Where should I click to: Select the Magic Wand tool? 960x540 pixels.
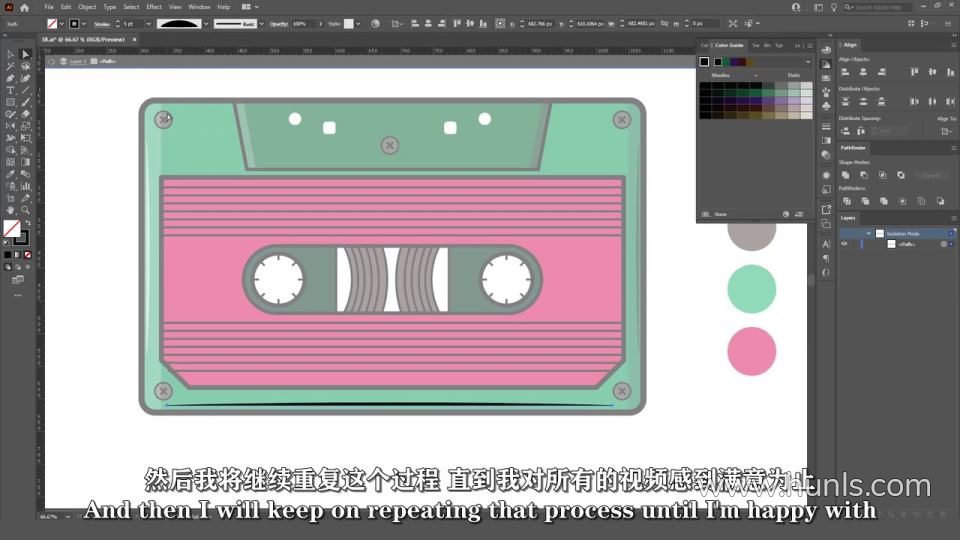tap(10, 66)
